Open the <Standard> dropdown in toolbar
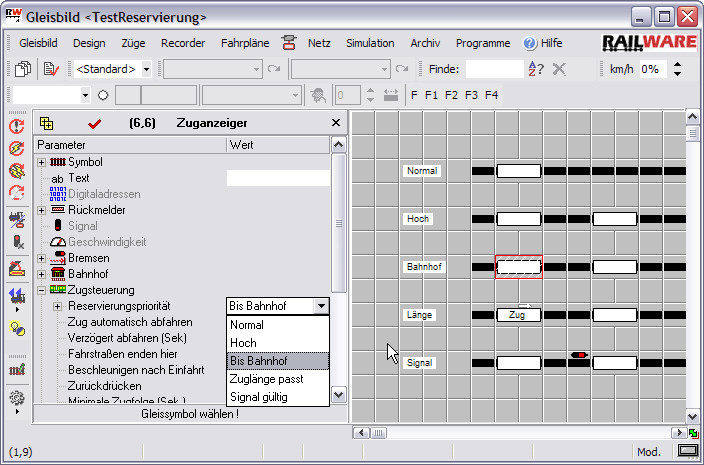The height and width of the screenshot is (465, 704). click(146, 70)
